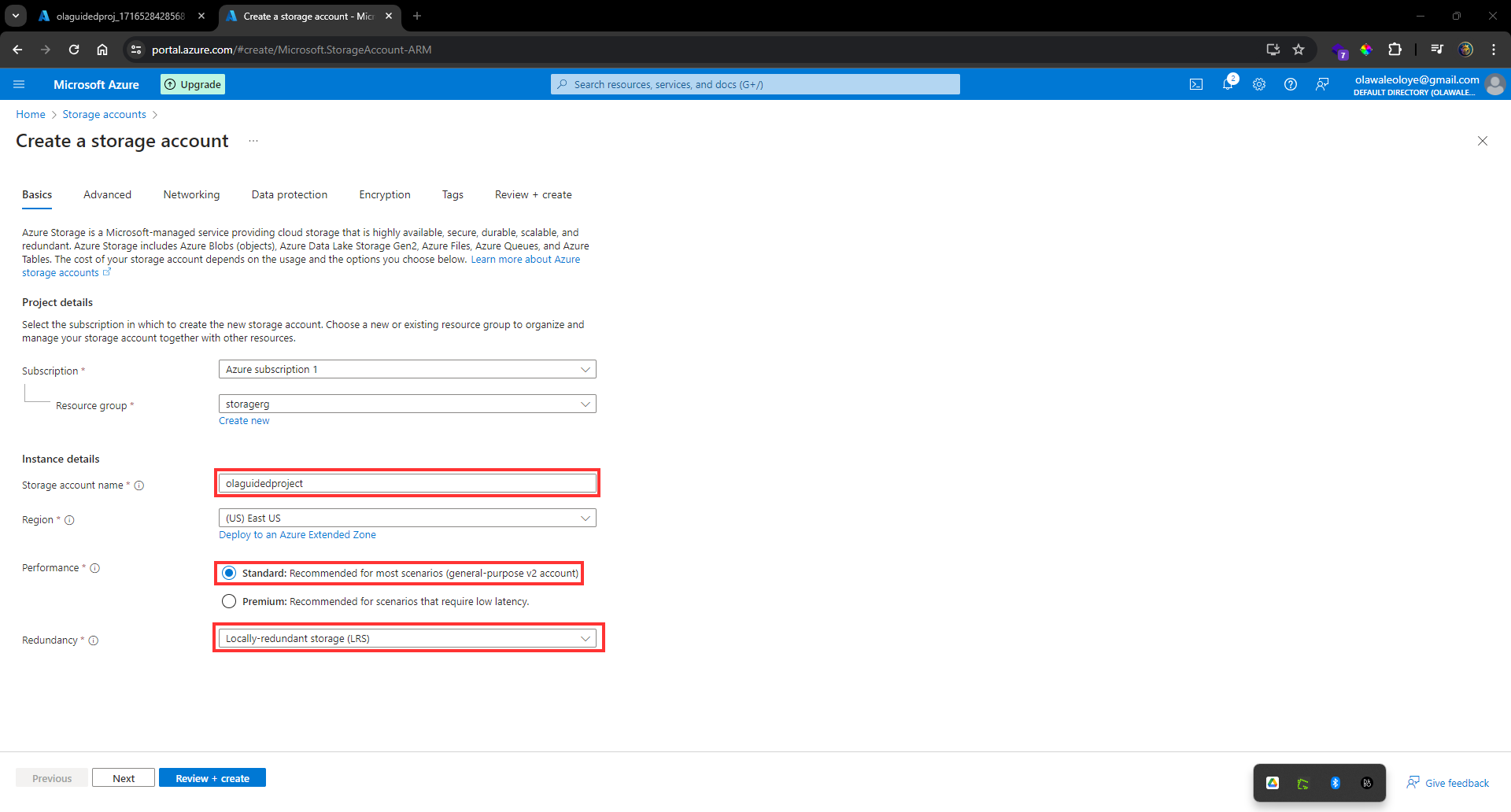Open Cloud Shell from the top bar
Screen dimensions: 1511x812
coord(1196,84)
